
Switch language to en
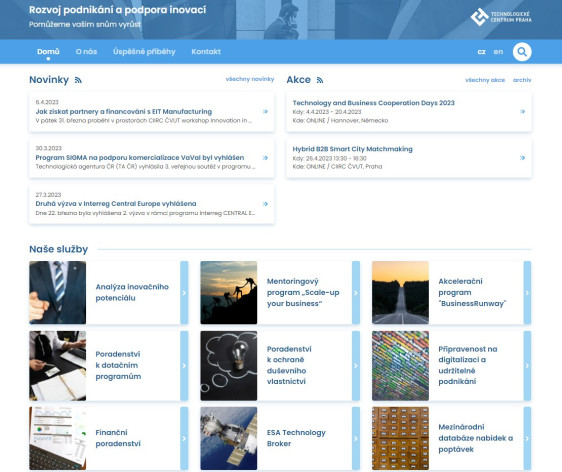click(x=498, y=52)
